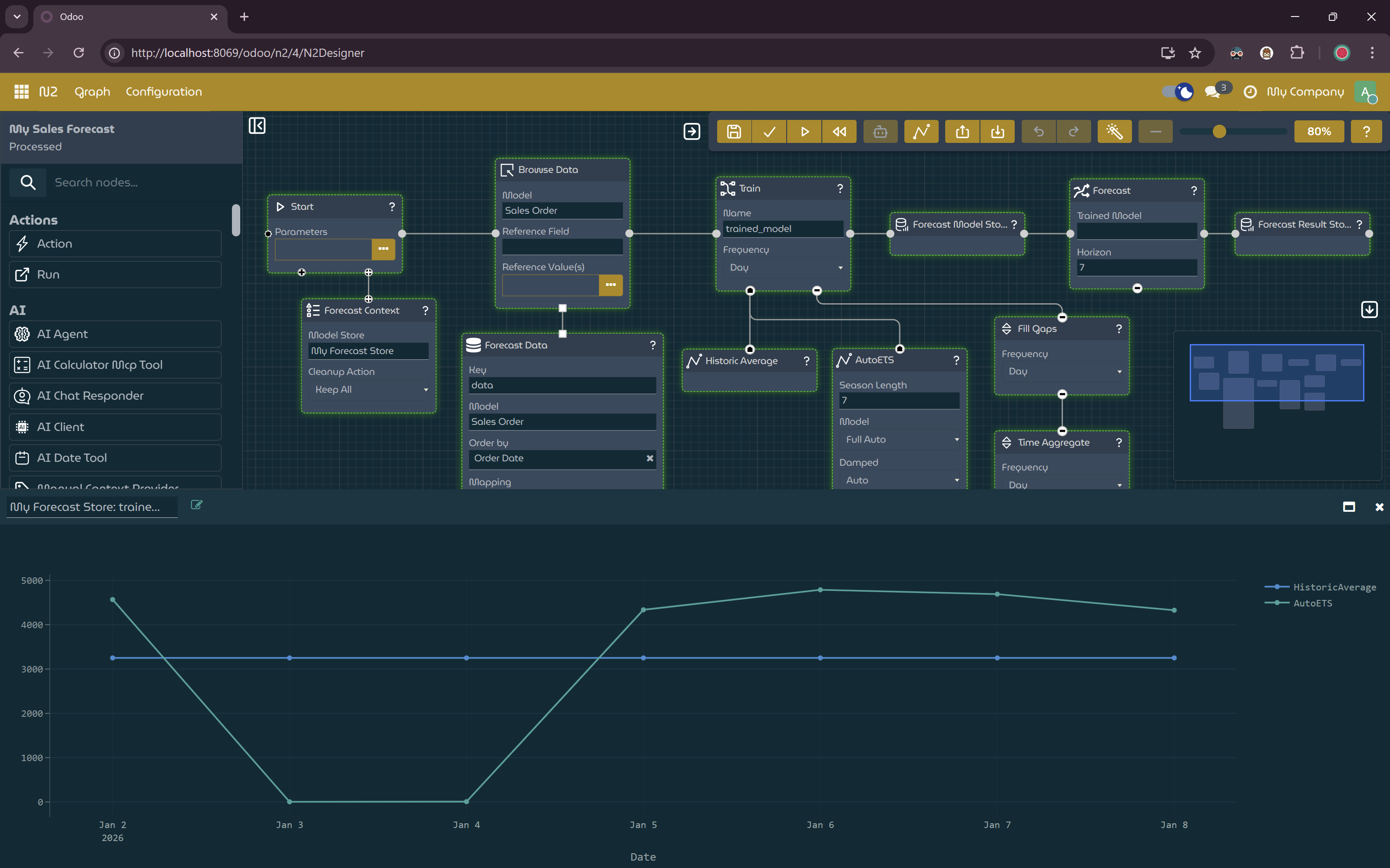Image resolution: width=1390 pixels, height=868 pixels.
Task: Click the 80% zoom button
Action: [x=1319, y=132]
